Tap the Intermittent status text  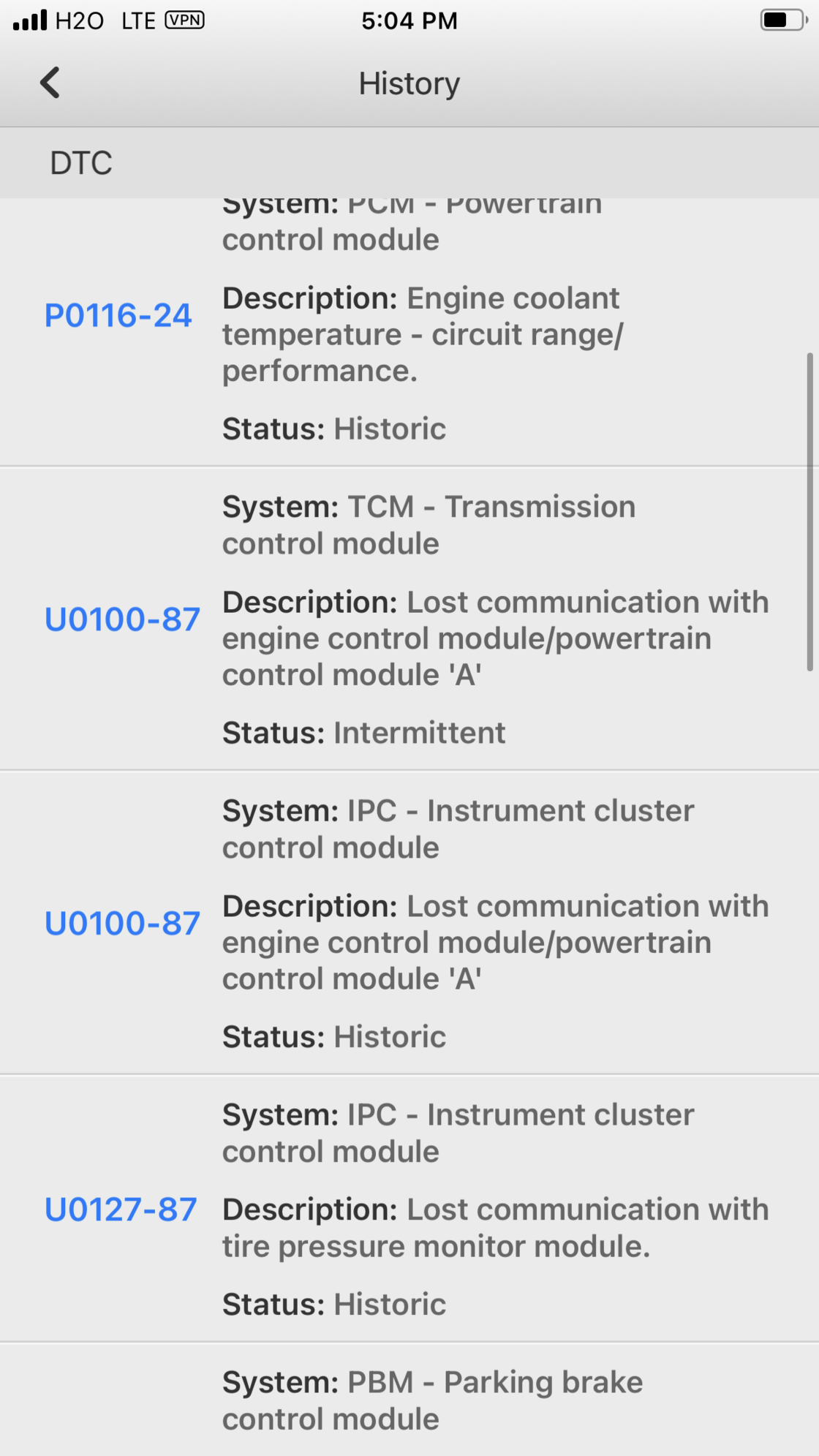tap(419, 733)
